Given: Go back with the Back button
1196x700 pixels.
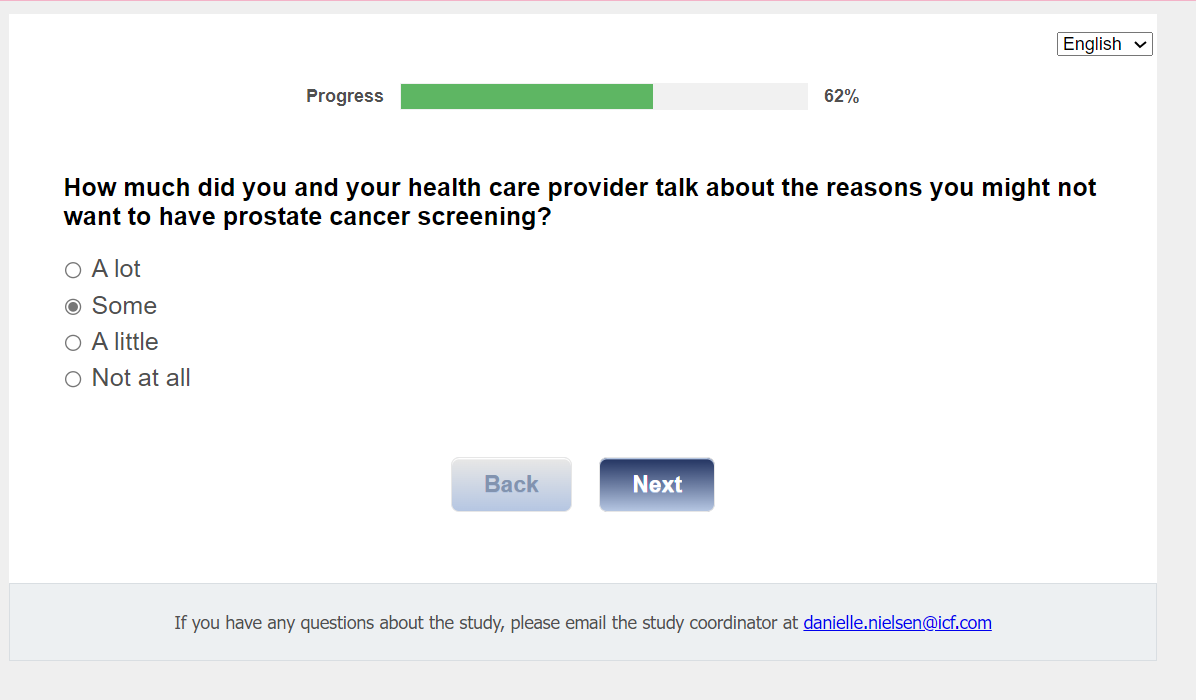Looking at the screenshot, I should (511, 484).
